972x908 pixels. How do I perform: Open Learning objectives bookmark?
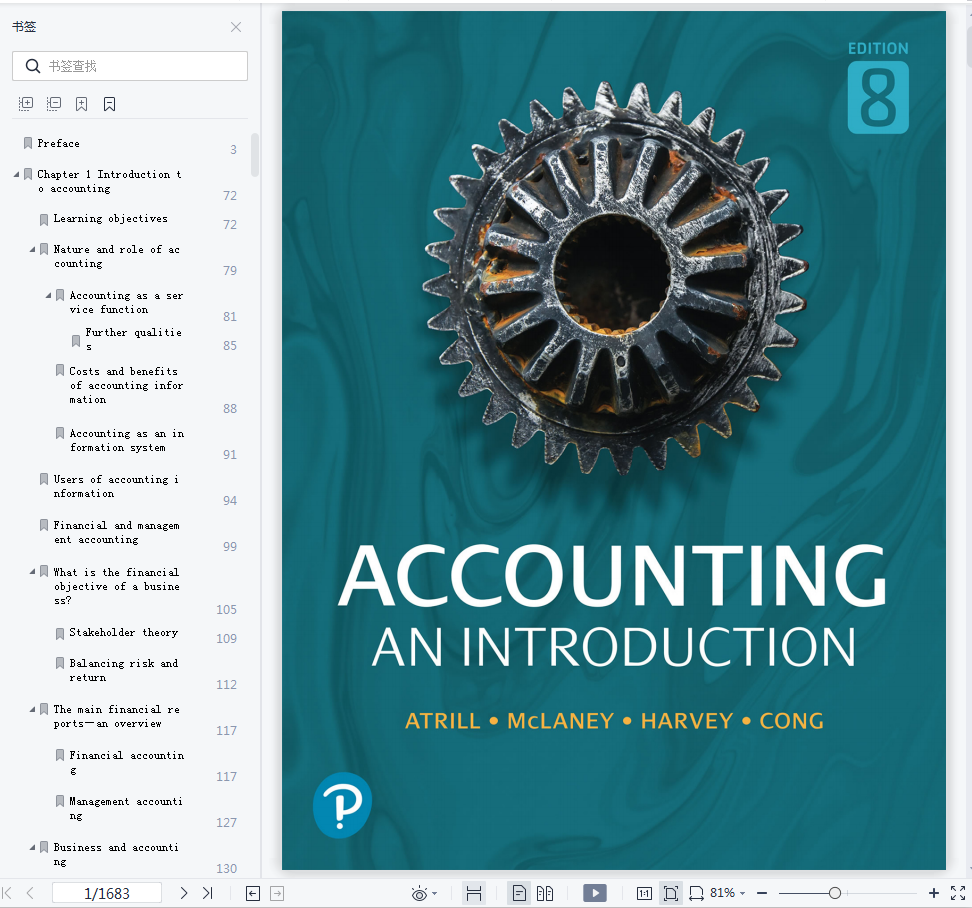[110, 218]
